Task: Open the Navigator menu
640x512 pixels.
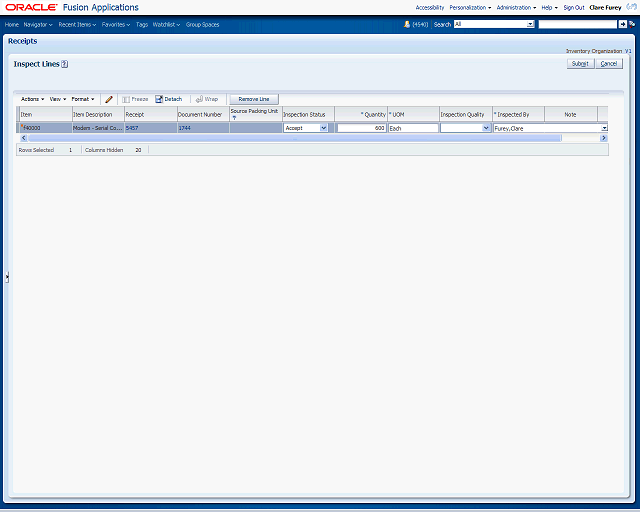Action: click(x=39, y=24)
